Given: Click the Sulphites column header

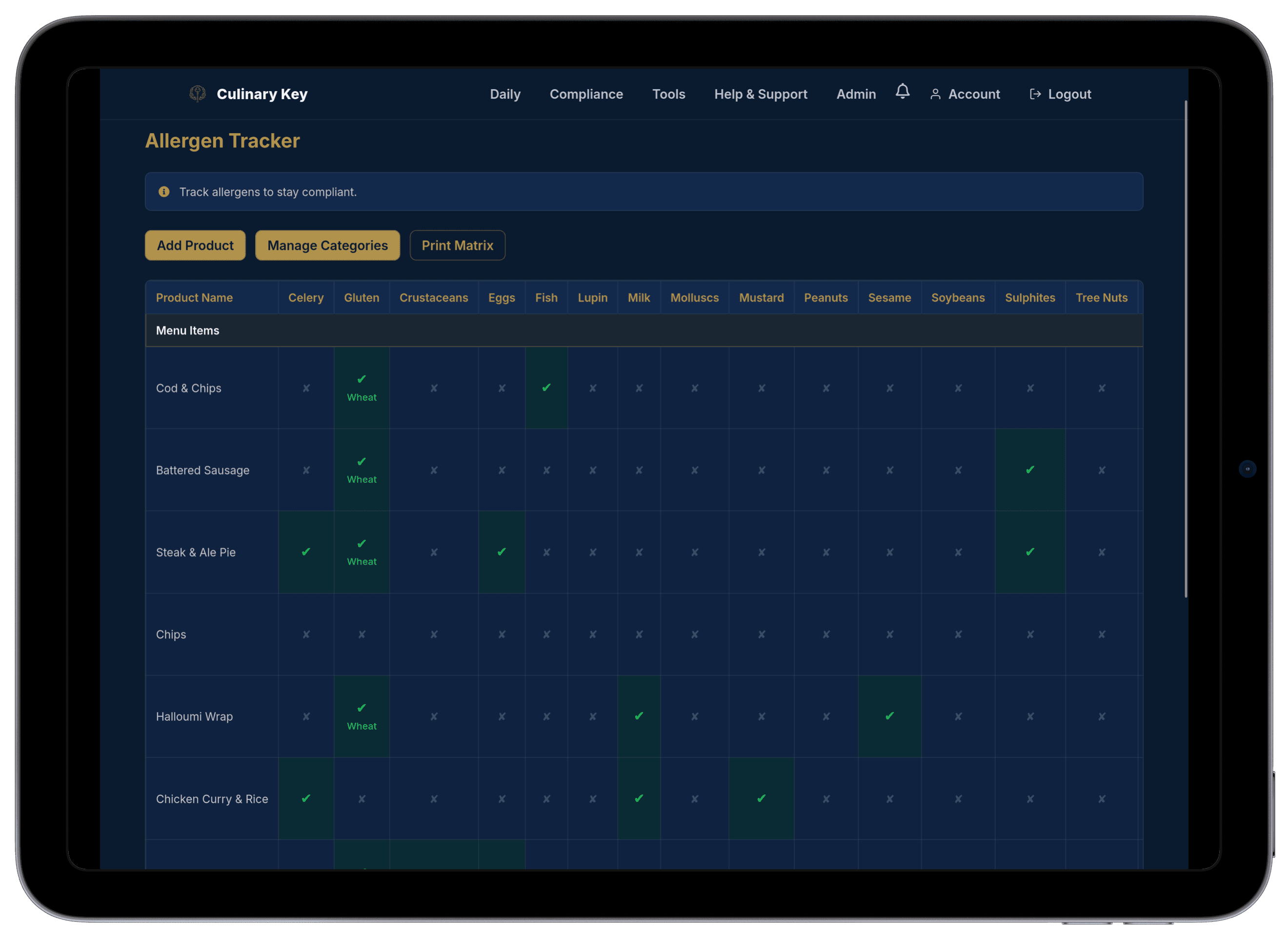Looking at the screenshot, I should click(x=1030, y=298).
